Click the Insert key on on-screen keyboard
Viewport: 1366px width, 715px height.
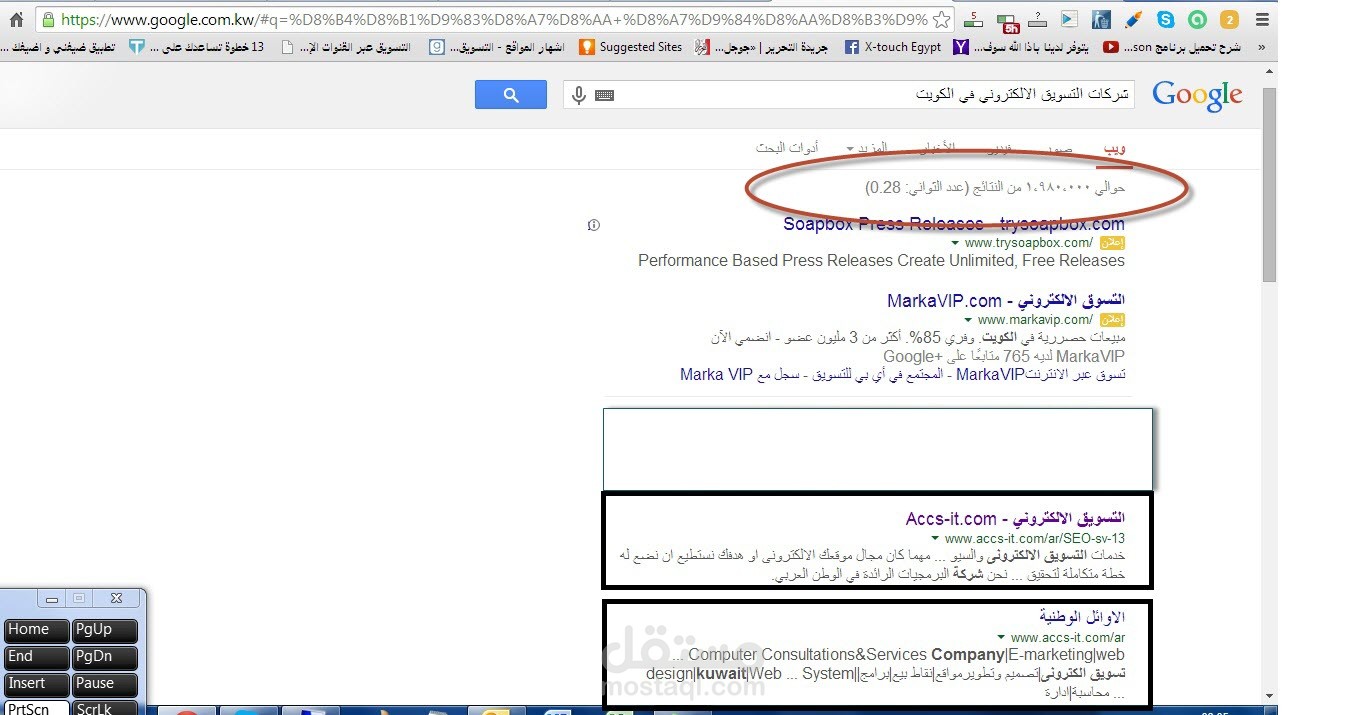click(x=36, y=684)
